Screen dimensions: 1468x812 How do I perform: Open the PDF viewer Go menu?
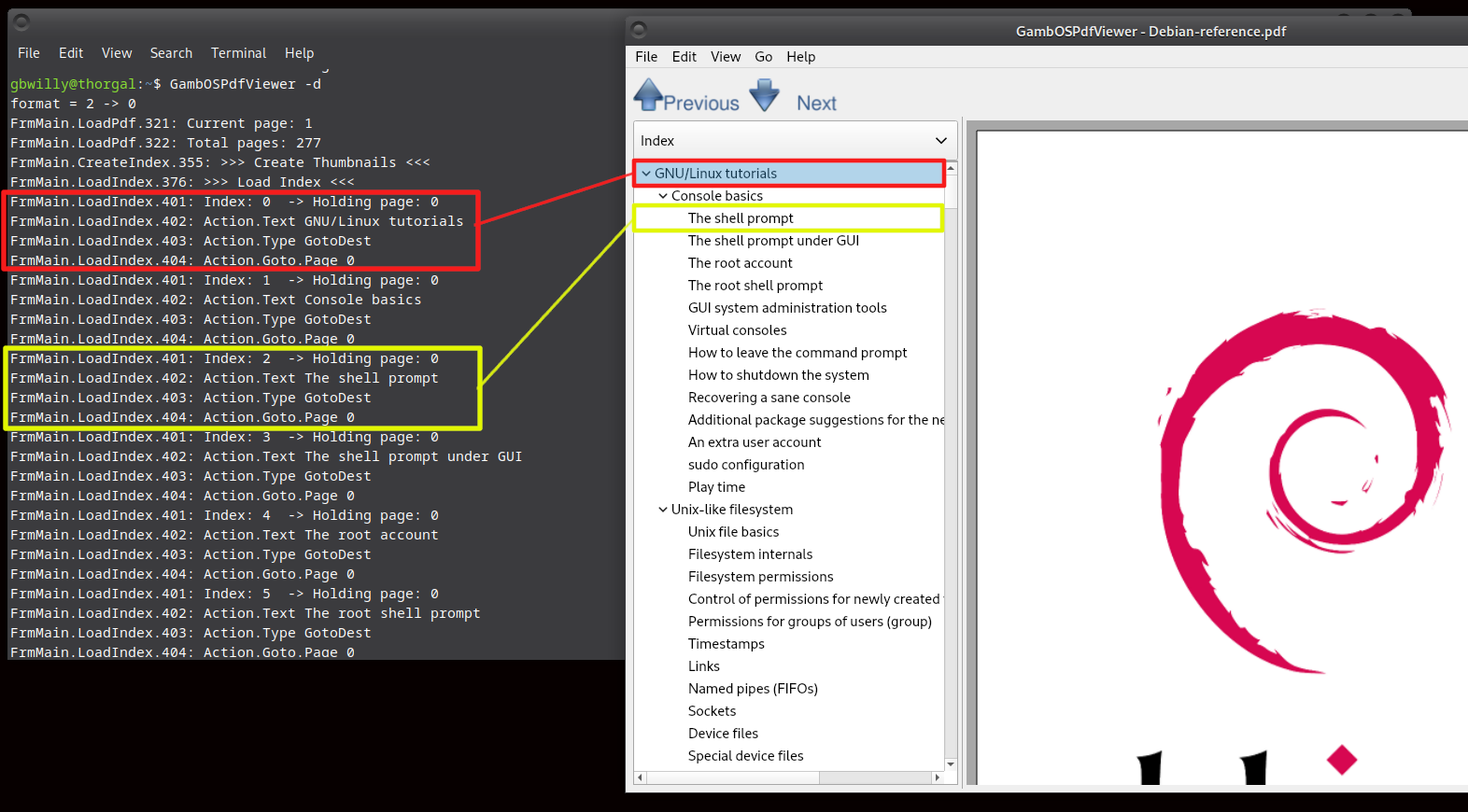(763, 57)
